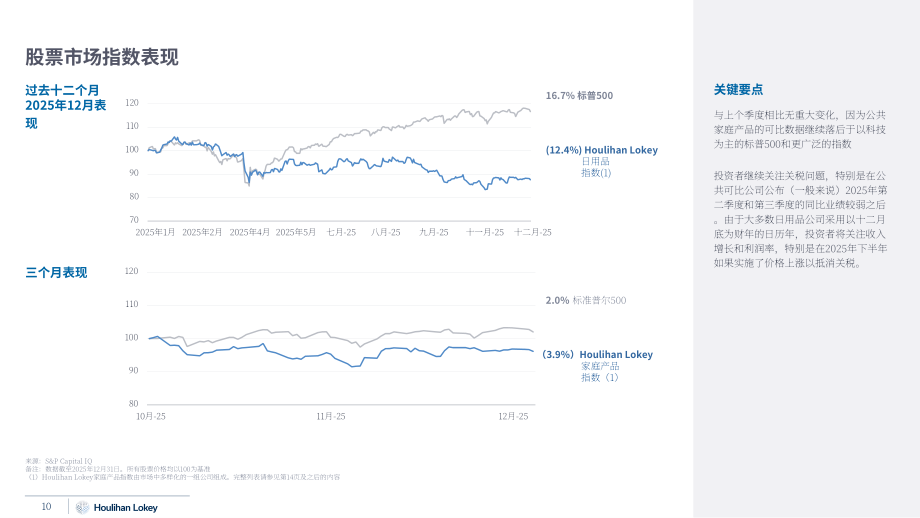920x518 pixels.
Task: Click the (12.4%) Houlihan Lokey series label
Action: pyautogui.click(x=601, y=150)
